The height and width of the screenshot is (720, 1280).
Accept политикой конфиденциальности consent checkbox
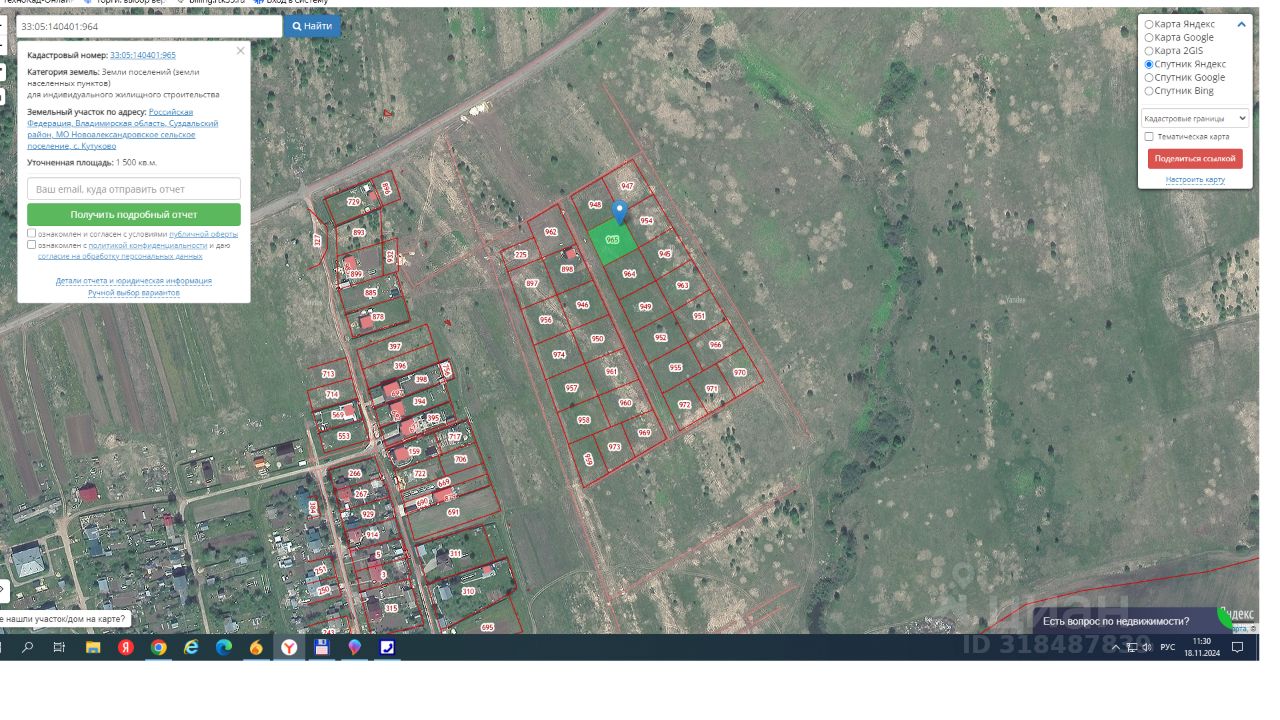click(x=32, y=244)
